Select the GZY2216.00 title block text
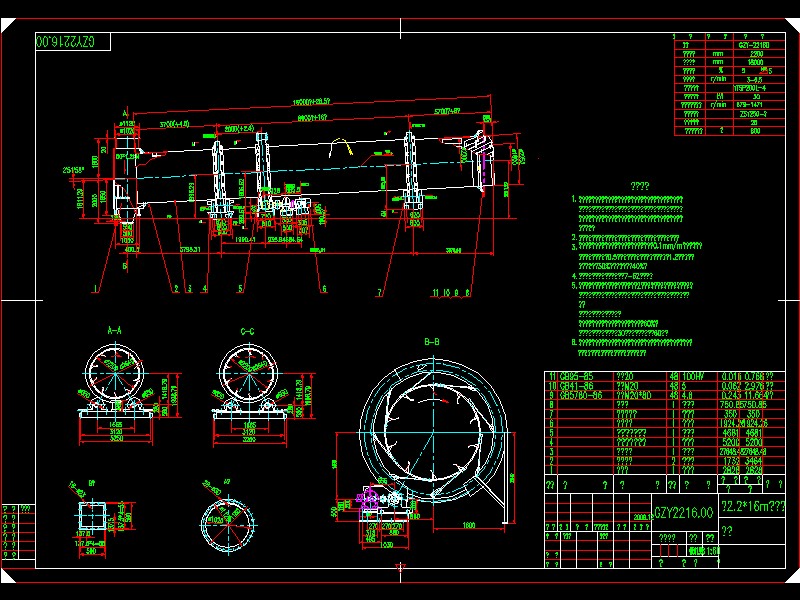 pos(684,512)
